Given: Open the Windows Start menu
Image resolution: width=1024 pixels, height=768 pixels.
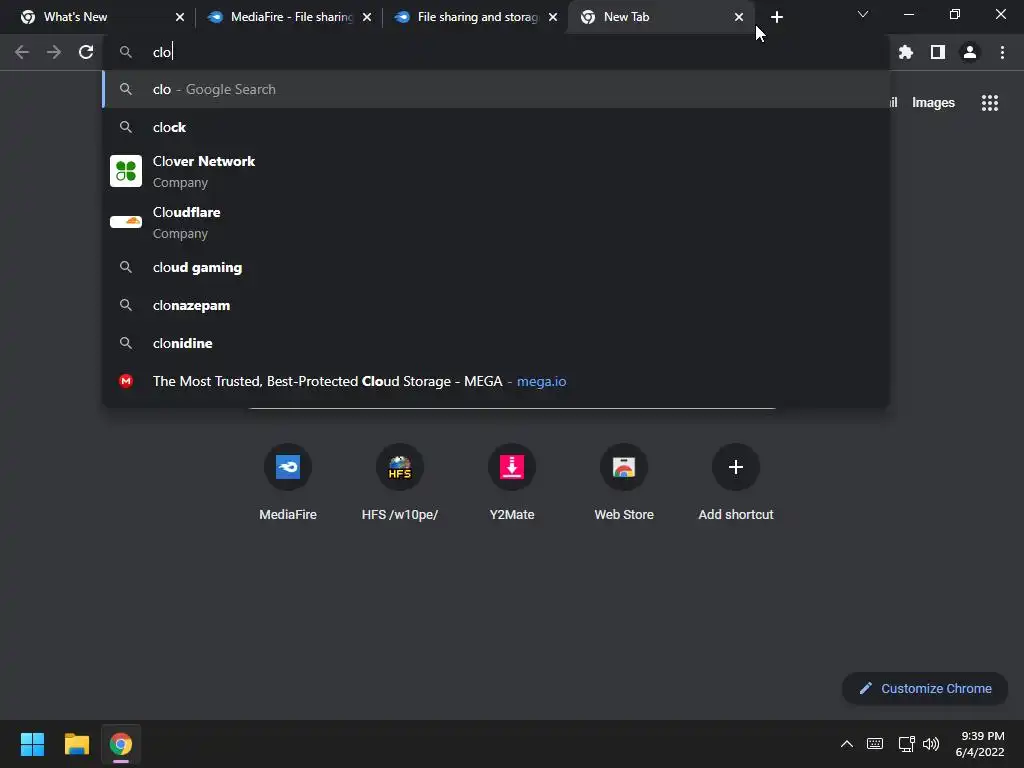Looking at the screenshot, I should pos(32,744).
